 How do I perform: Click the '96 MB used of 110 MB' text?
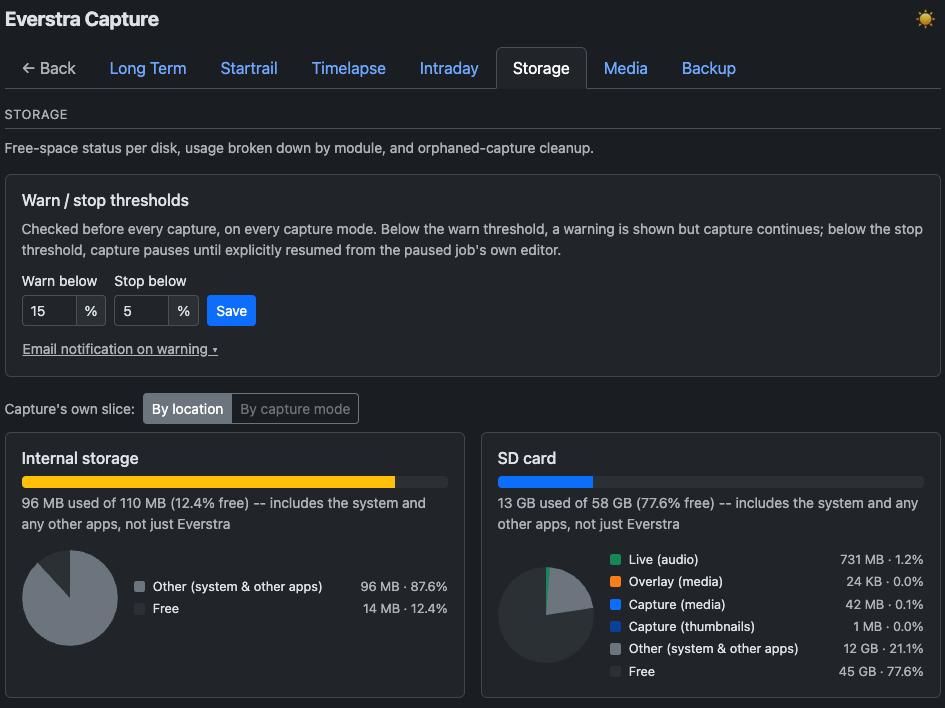click(94, 503)
